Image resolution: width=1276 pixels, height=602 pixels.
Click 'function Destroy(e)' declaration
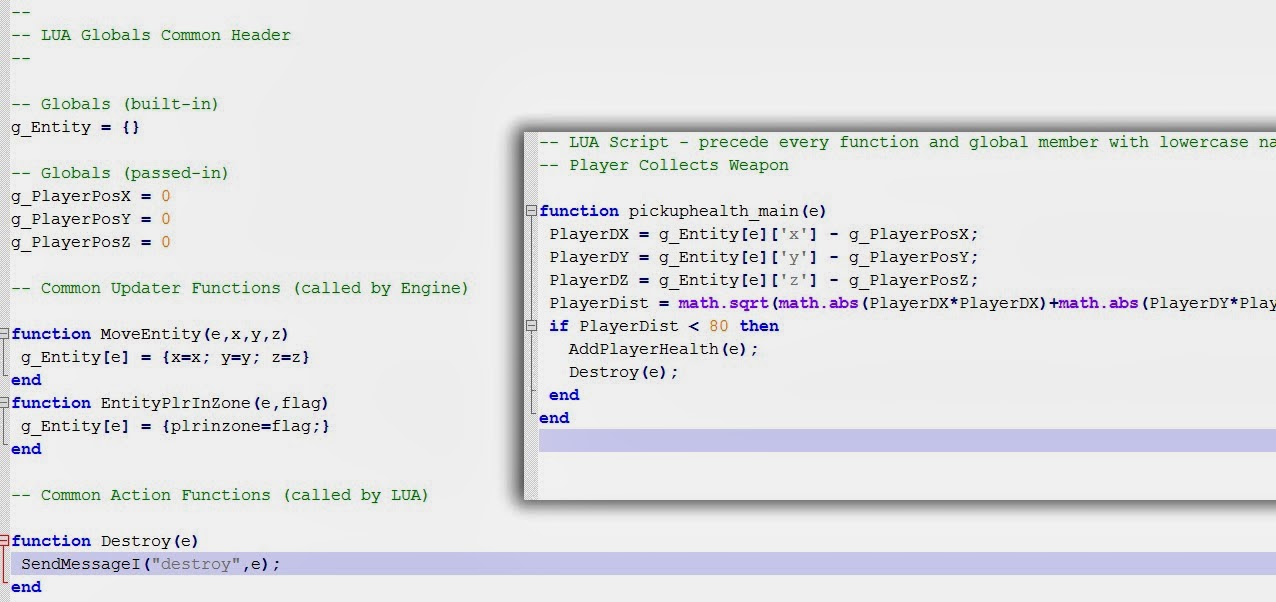pyautogui.click(x=105, y=541)
